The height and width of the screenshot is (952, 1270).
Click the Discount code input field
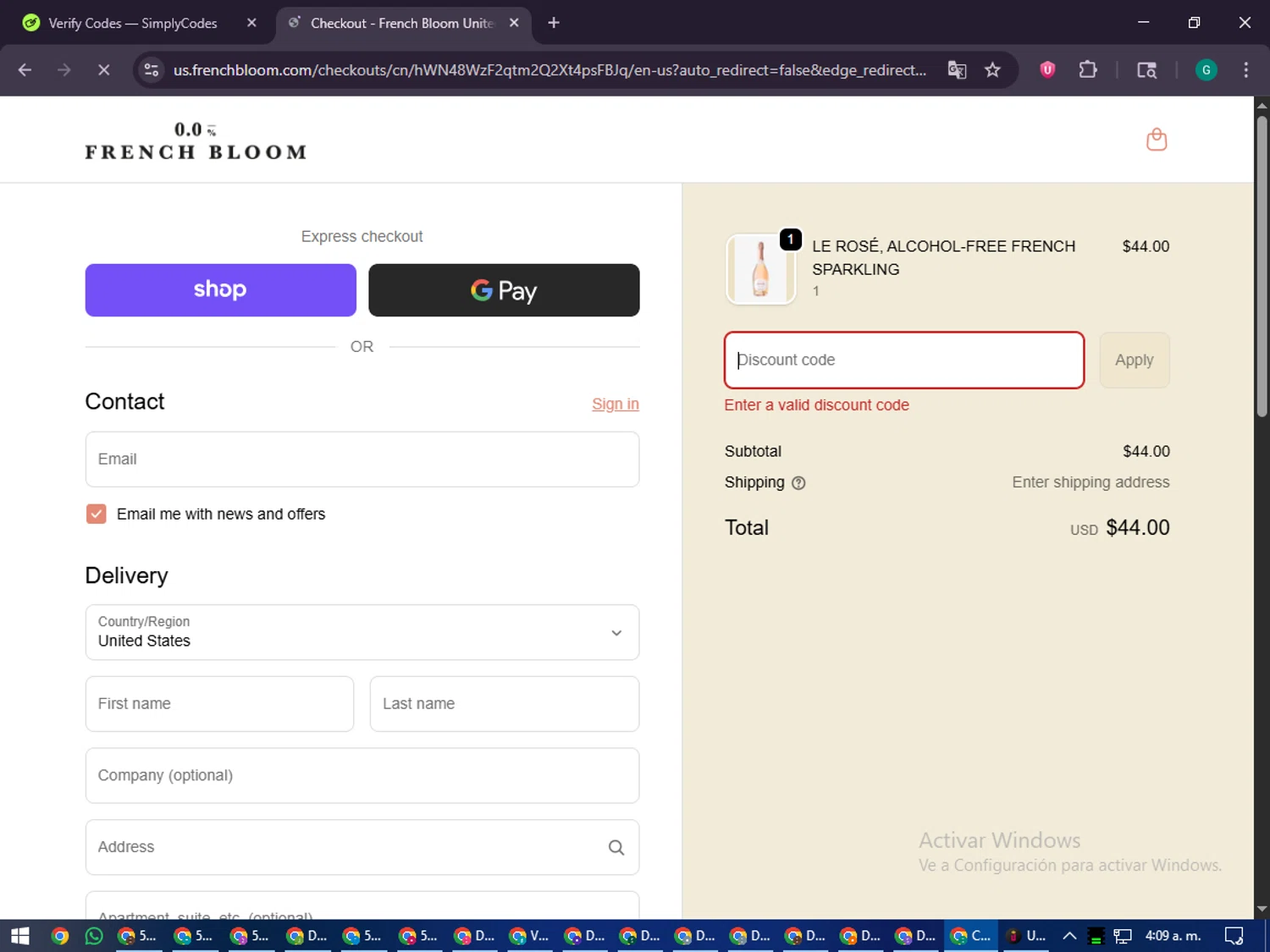tap(904, 360)
